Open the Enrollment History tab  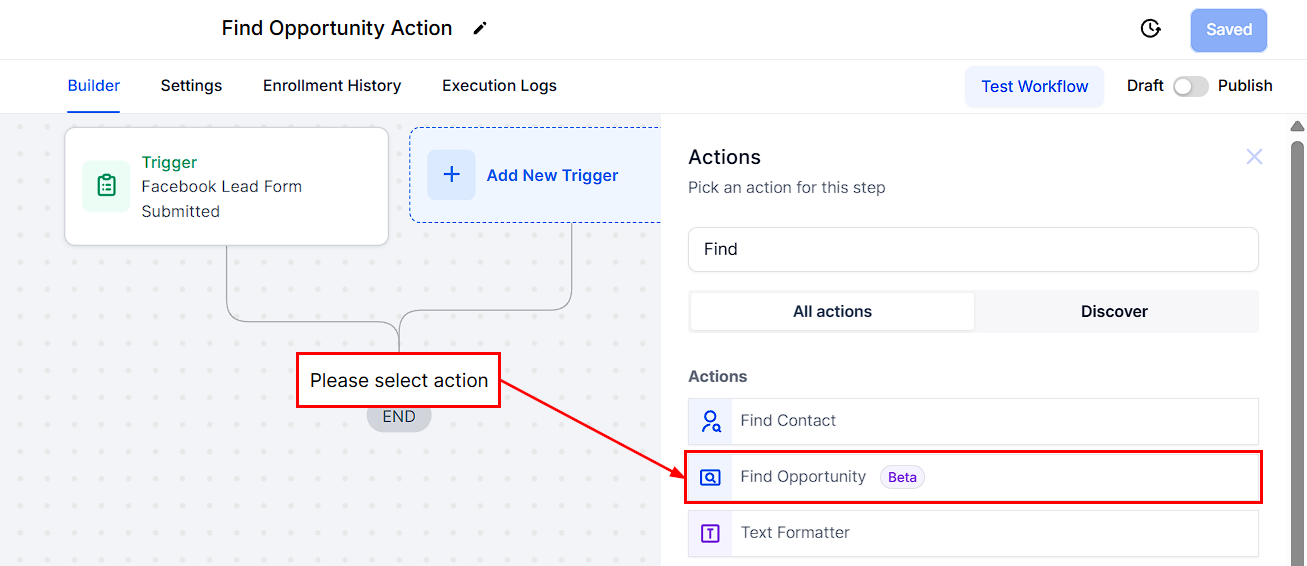pyautogui.click(x=332, y=86)
